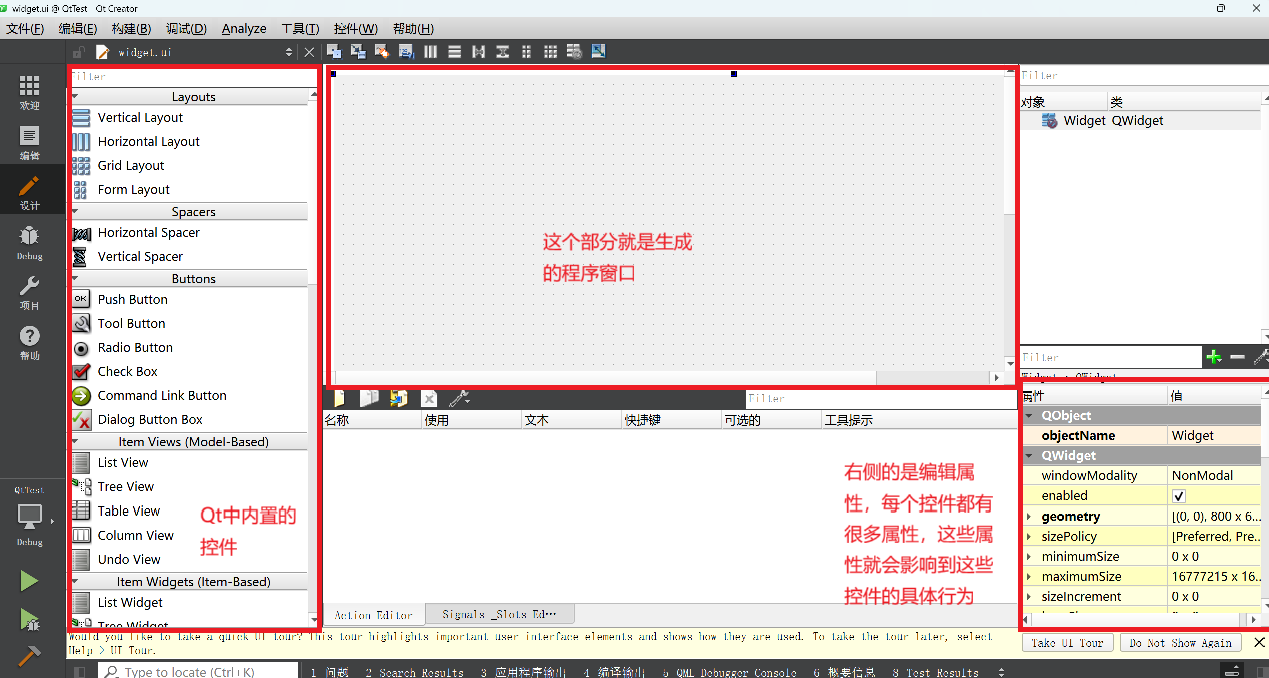
Task: Select Edit Signals/Slots mode in toolbar
Action: pos(357,51)
